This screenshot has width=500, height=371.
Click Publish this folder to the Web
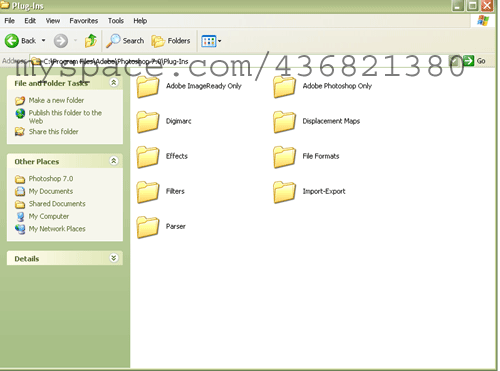tap(65, 117)
